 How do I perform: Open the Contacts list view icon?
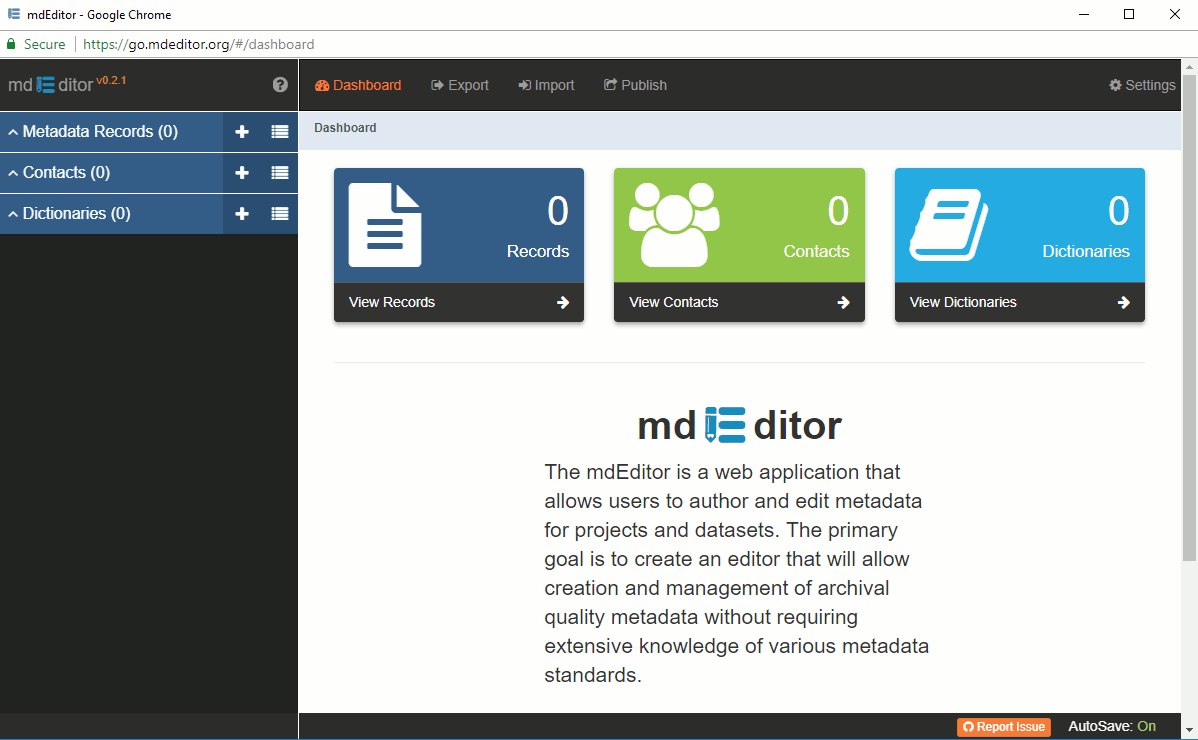coord(280,173)
